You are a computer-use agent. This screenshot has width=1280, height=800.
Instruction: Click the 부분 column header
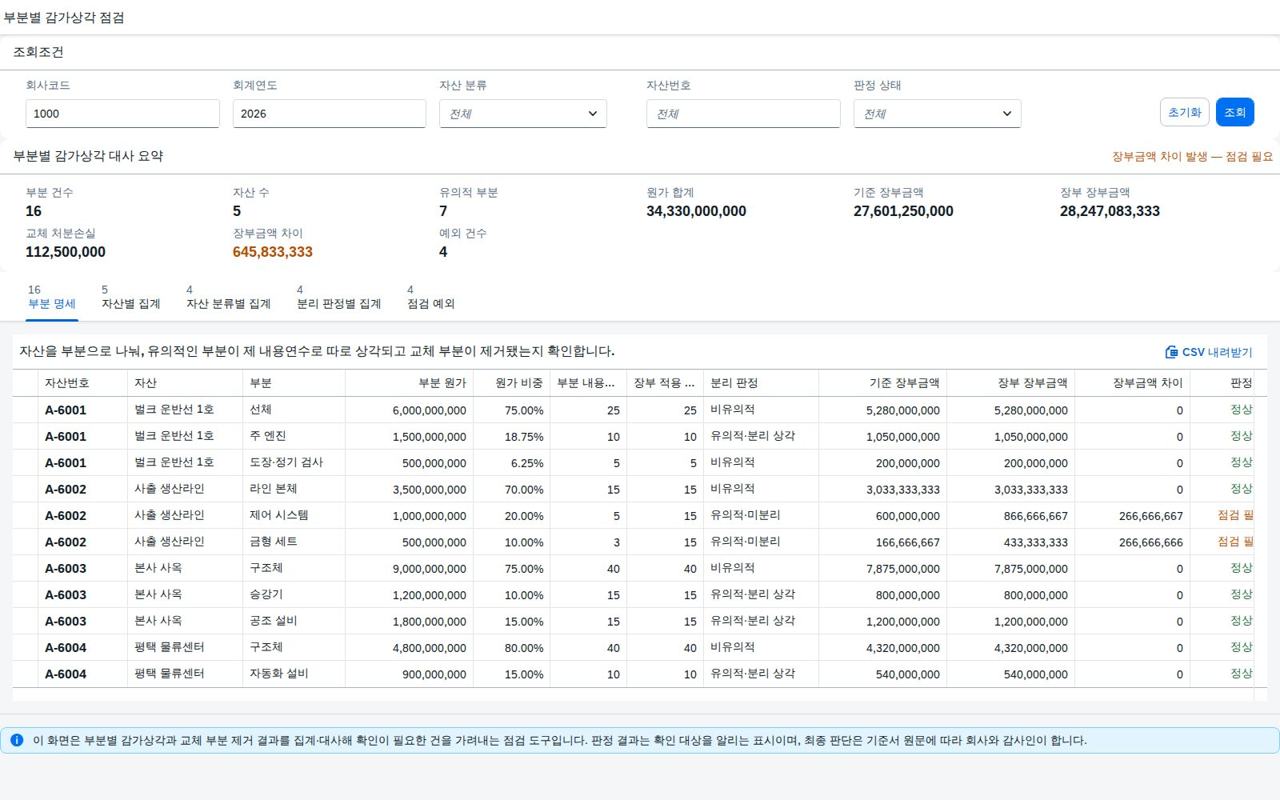[x=294, y=383]
